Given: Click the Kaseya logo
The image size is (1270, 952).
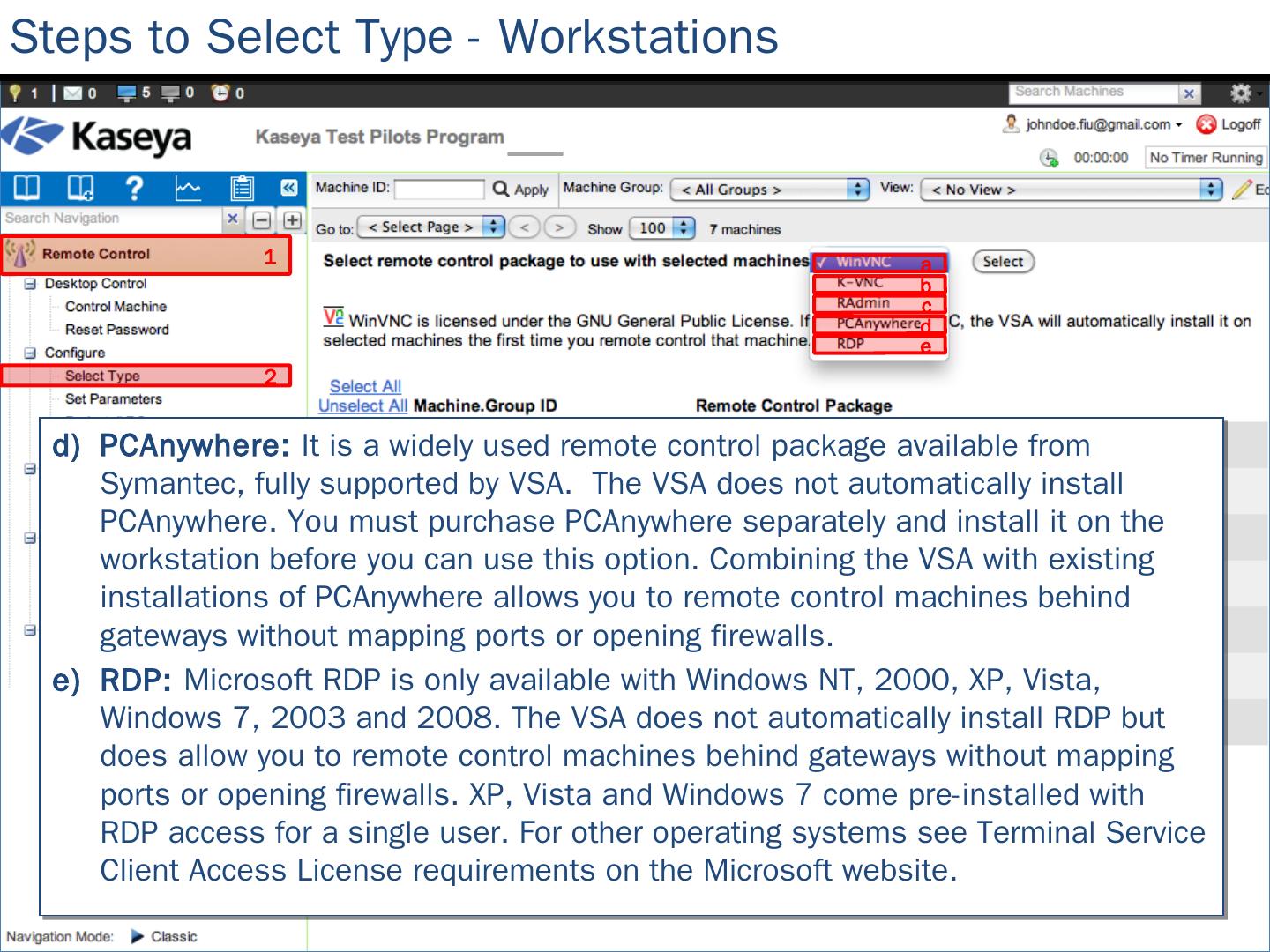Looking at the screenshot, I should [97, 137].
